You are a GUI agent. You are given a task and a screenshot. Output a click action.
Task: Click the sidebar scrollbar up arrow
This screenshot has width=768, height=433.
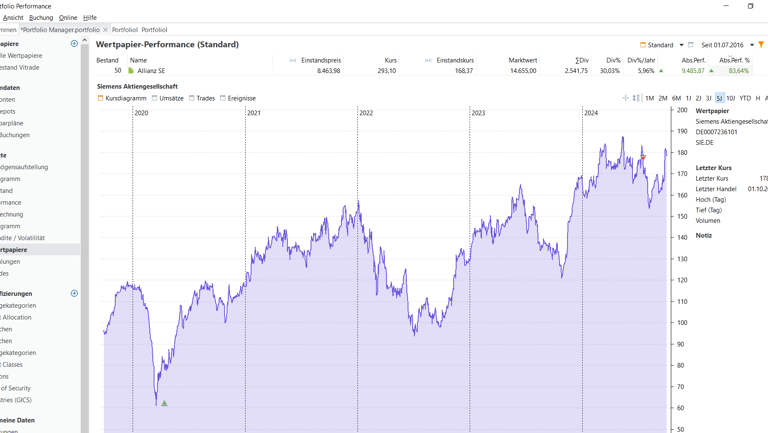(x=85, y=40)
